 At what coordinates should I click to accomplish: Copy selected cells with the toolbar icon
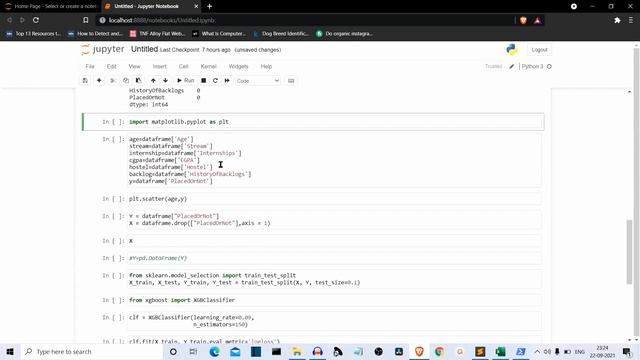click(126, 81)
